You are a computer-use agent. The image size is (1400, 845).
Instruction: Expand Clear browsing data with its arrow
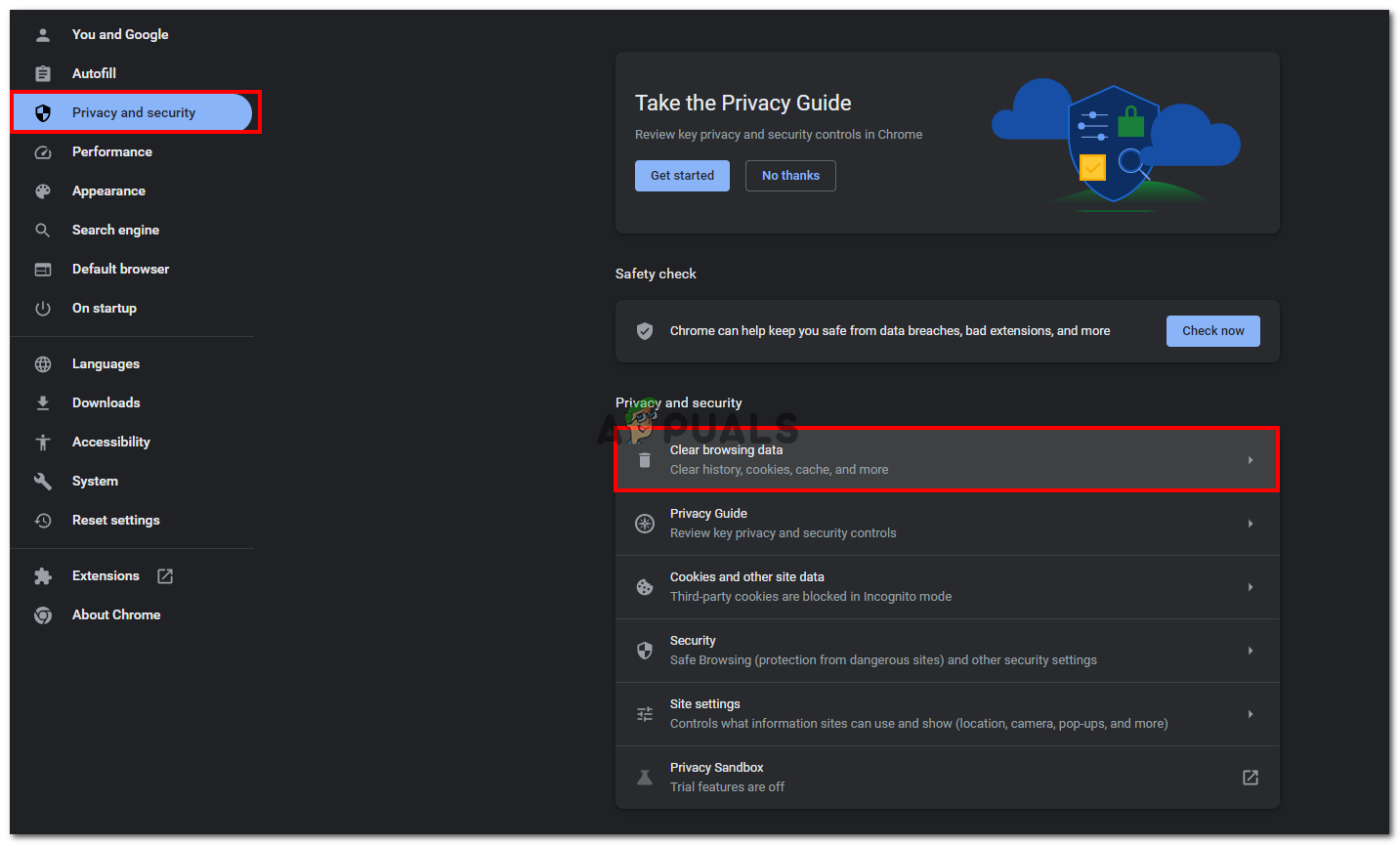point(1250,460)
